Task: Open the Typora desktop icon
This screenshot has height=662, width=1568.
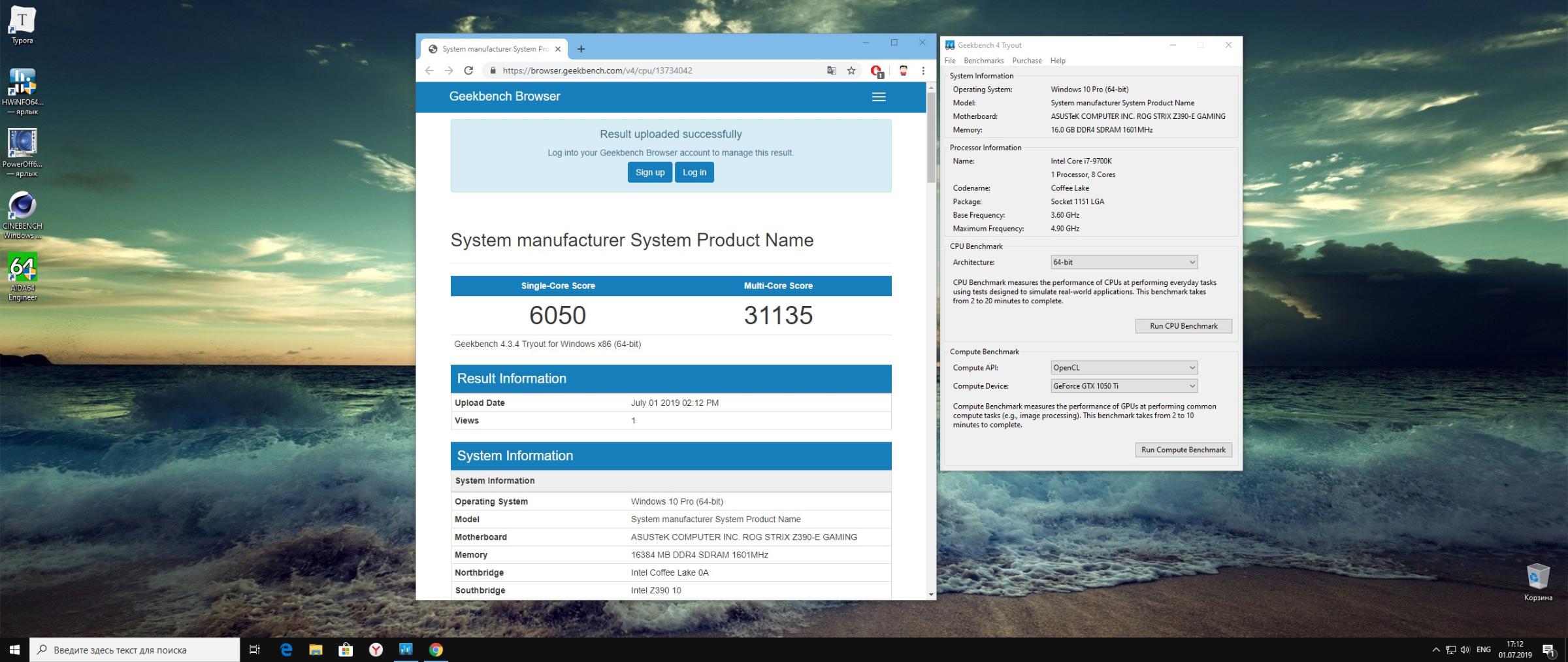Action: tap(22, 22)
